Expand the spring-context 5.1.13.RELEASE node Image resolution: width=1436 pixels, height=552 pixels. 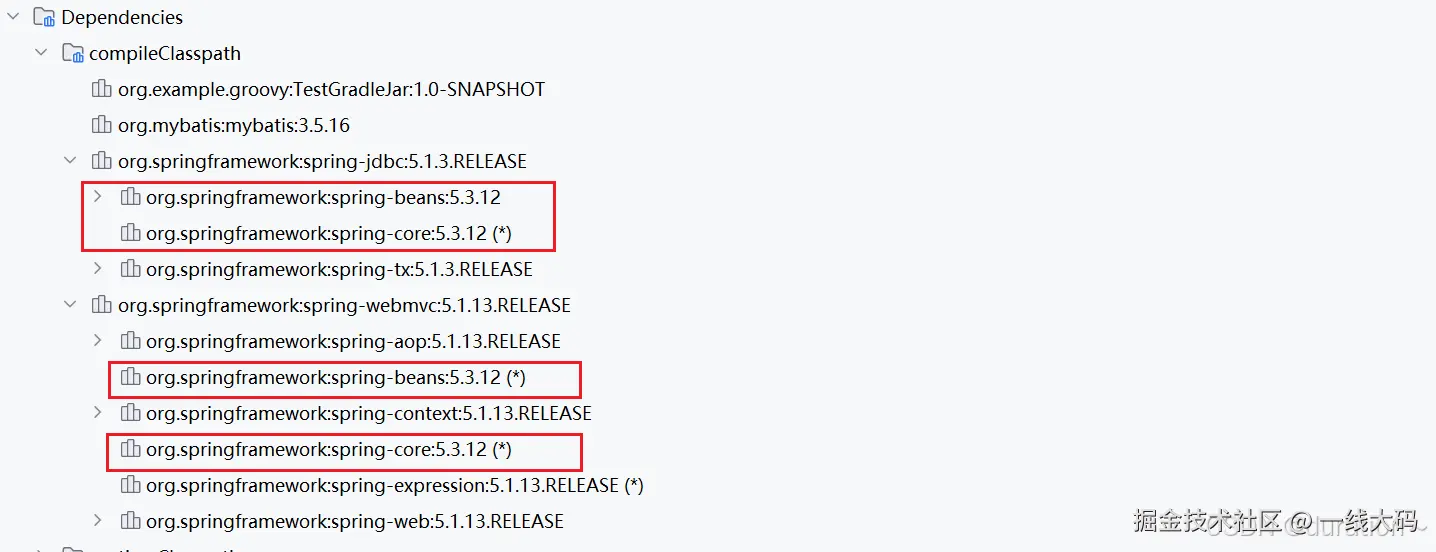point(98,413)
